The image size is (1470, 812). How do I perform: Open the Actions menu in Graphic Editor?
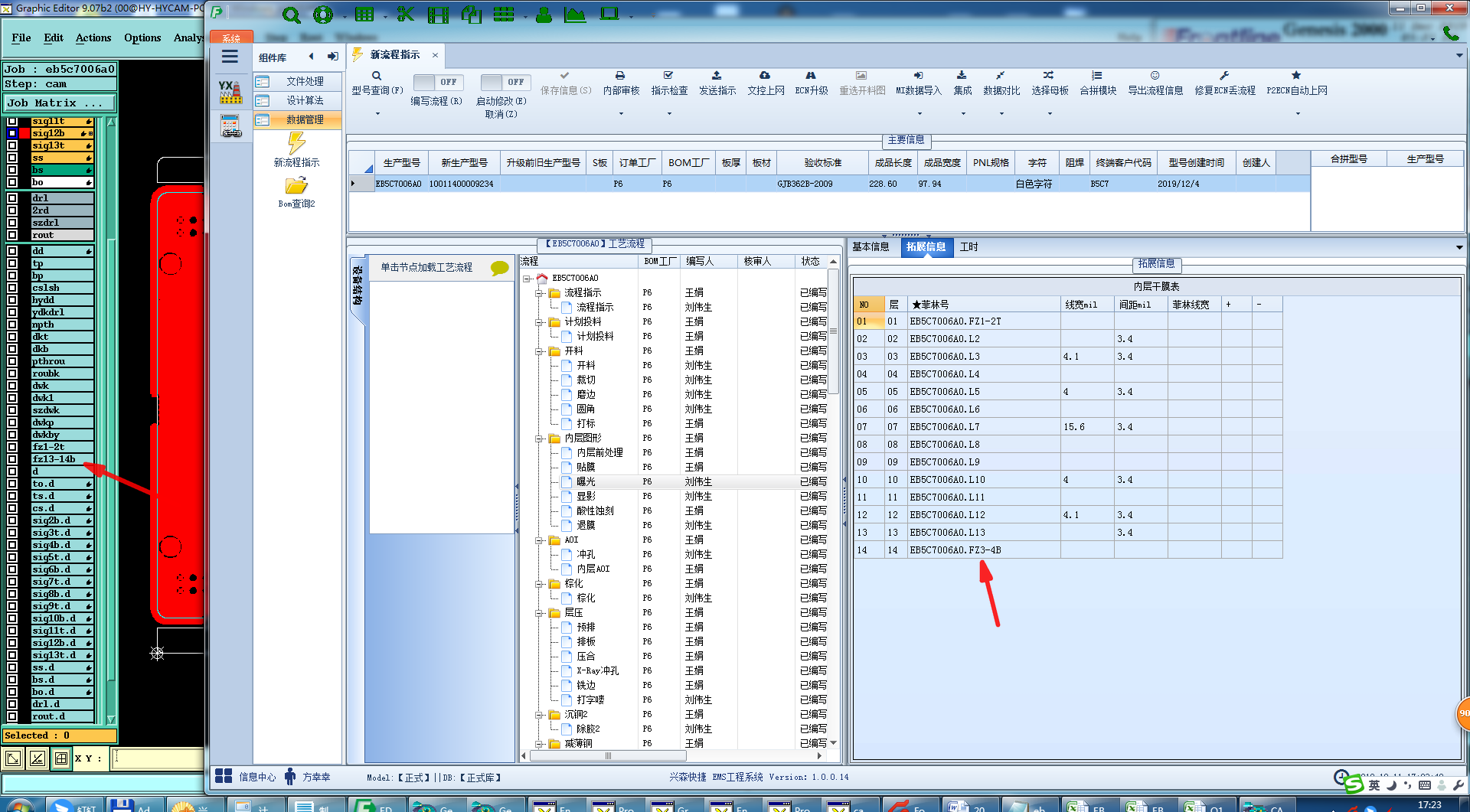click(x=93, y=38)
